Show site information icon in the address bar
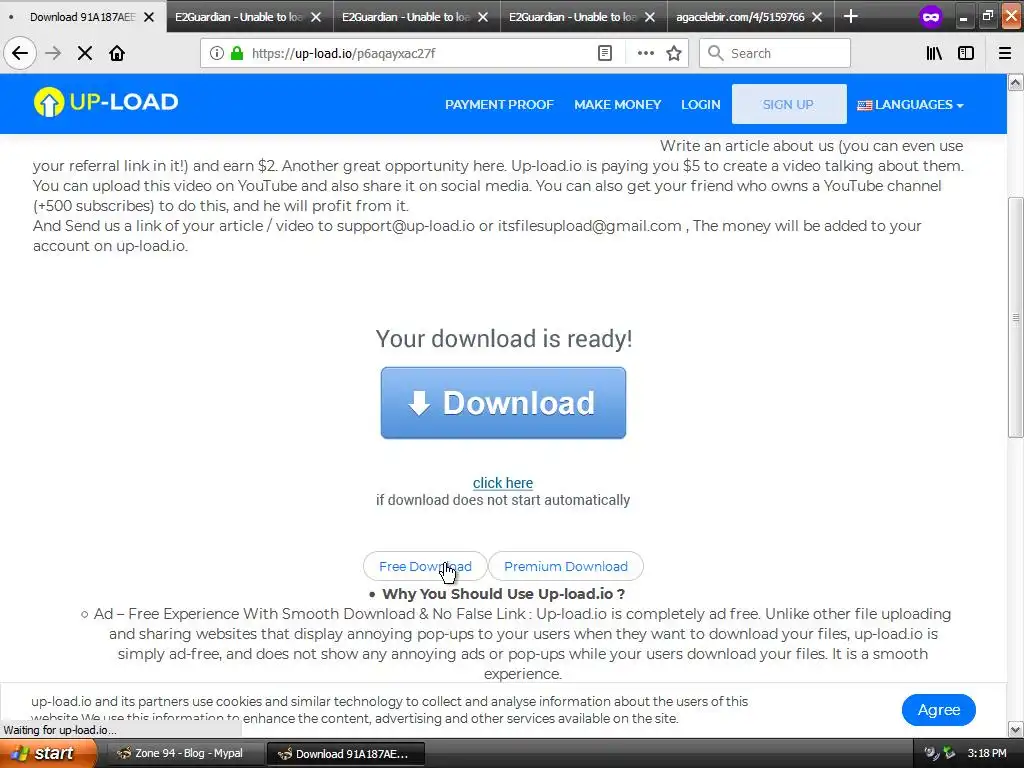The height and width of the screenshot is (768, 1024). pos(216,53)
